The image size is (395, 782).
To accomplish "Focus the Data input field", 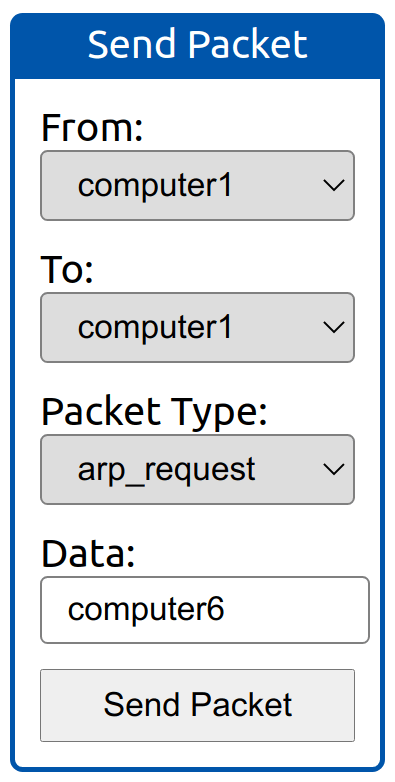I will [205, 610].
